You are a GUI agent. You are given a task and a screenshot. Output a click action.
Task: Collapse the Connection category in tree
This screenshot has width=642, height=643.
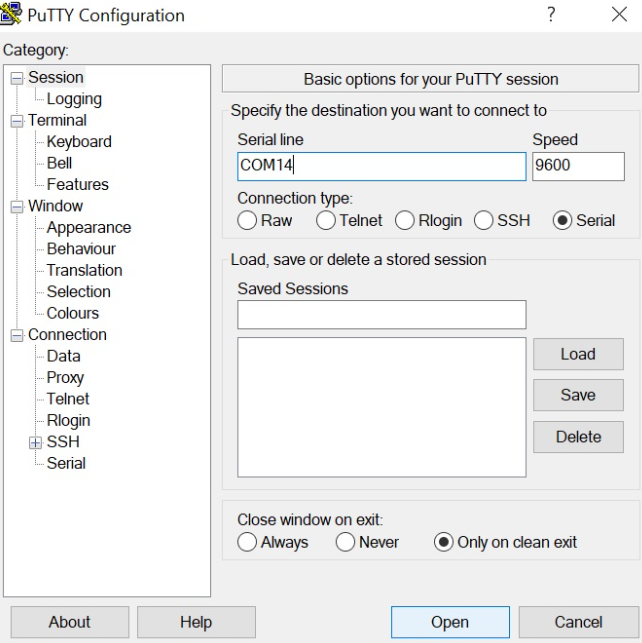pyautogui.click(x=17, y=335)
